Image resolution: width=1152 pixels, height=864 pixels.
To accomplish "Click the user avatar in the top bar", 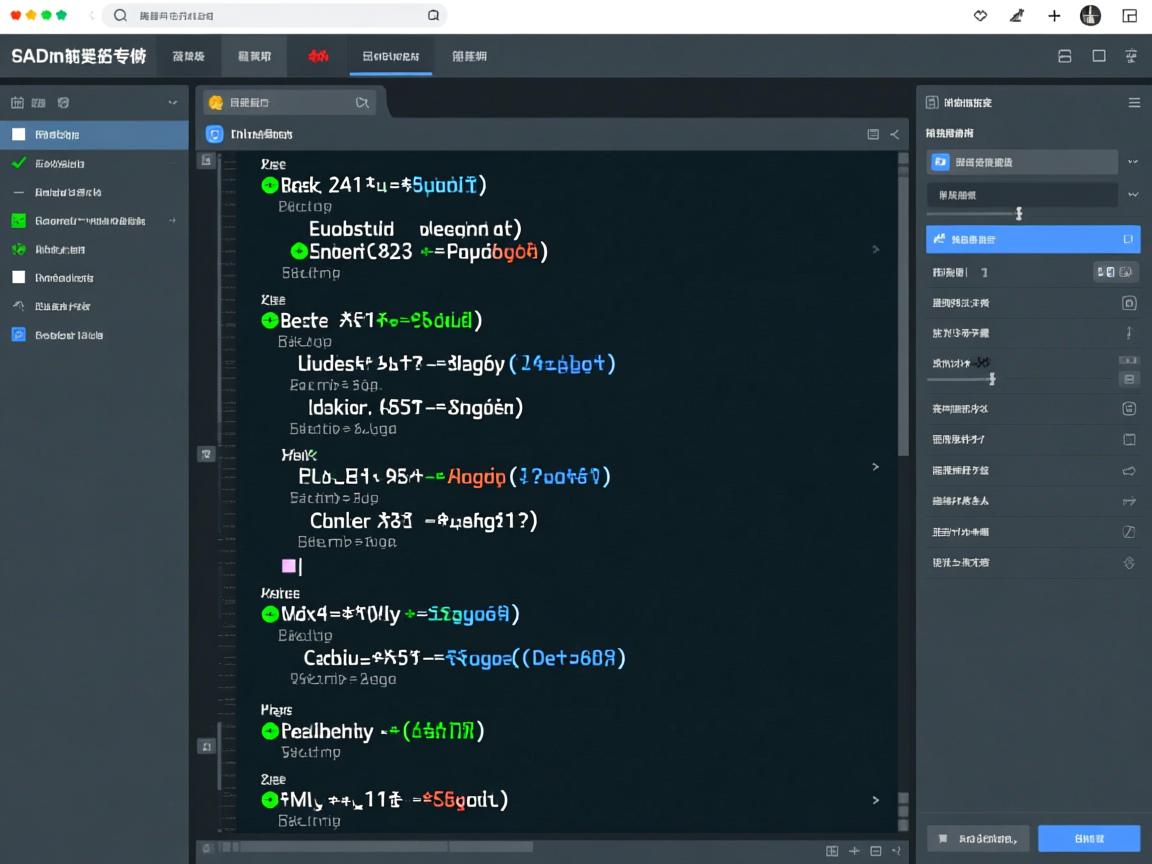I will point(1090,16).
